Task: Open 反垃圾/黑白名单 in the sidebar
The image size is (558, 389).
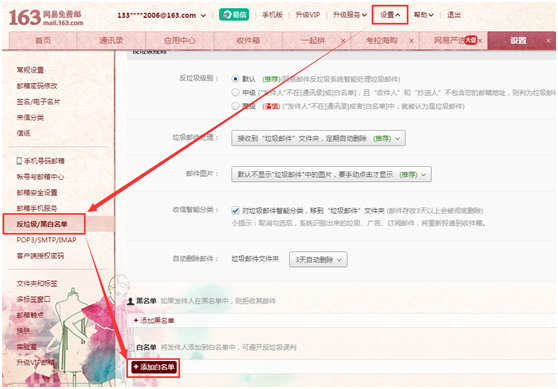Action: pos(42,224)
